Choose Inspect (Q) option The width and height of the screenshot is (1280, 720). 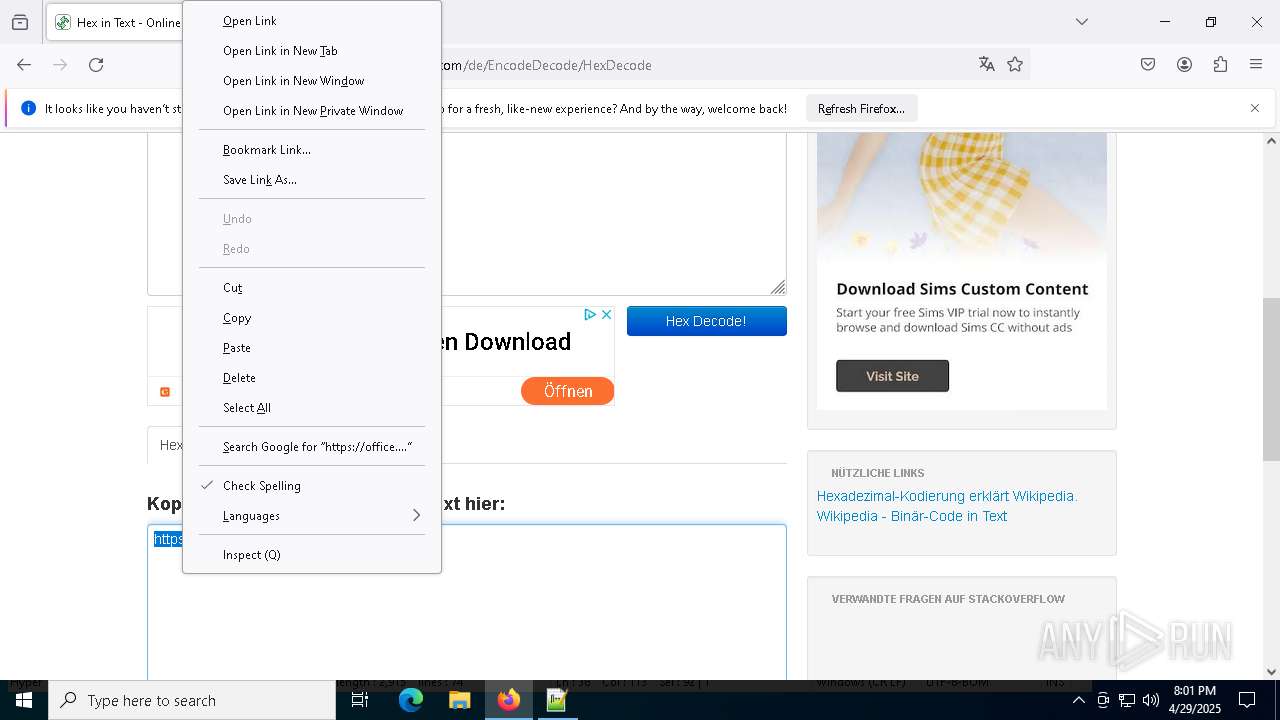(312, 555)
